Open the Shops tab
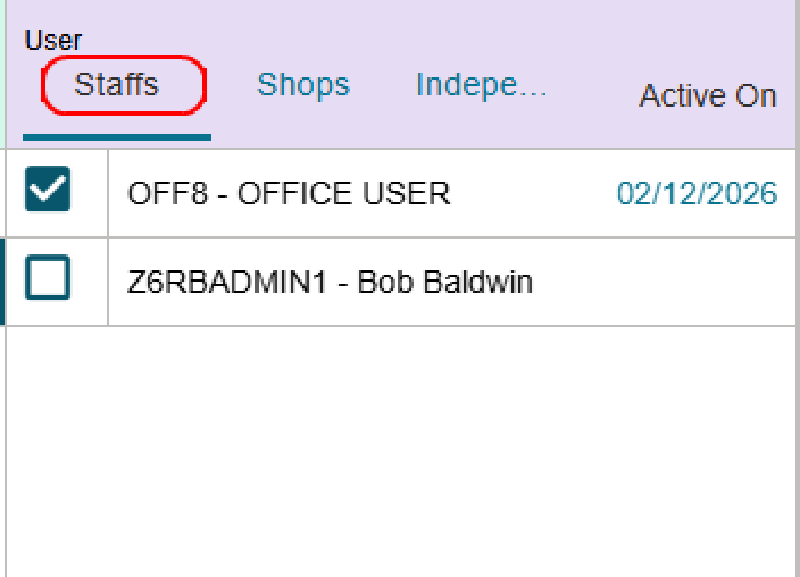 click(x=303, y=85)
